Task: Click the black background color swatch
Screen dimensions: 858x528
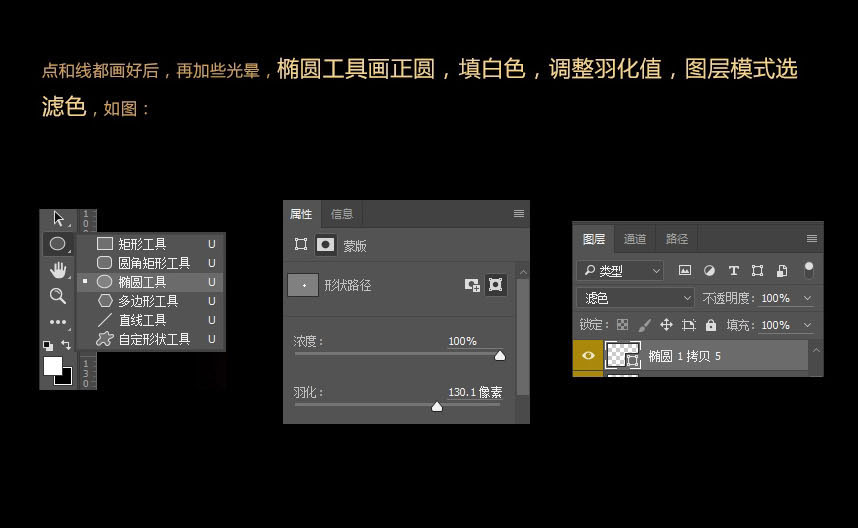Action: [x=66, y=378]
